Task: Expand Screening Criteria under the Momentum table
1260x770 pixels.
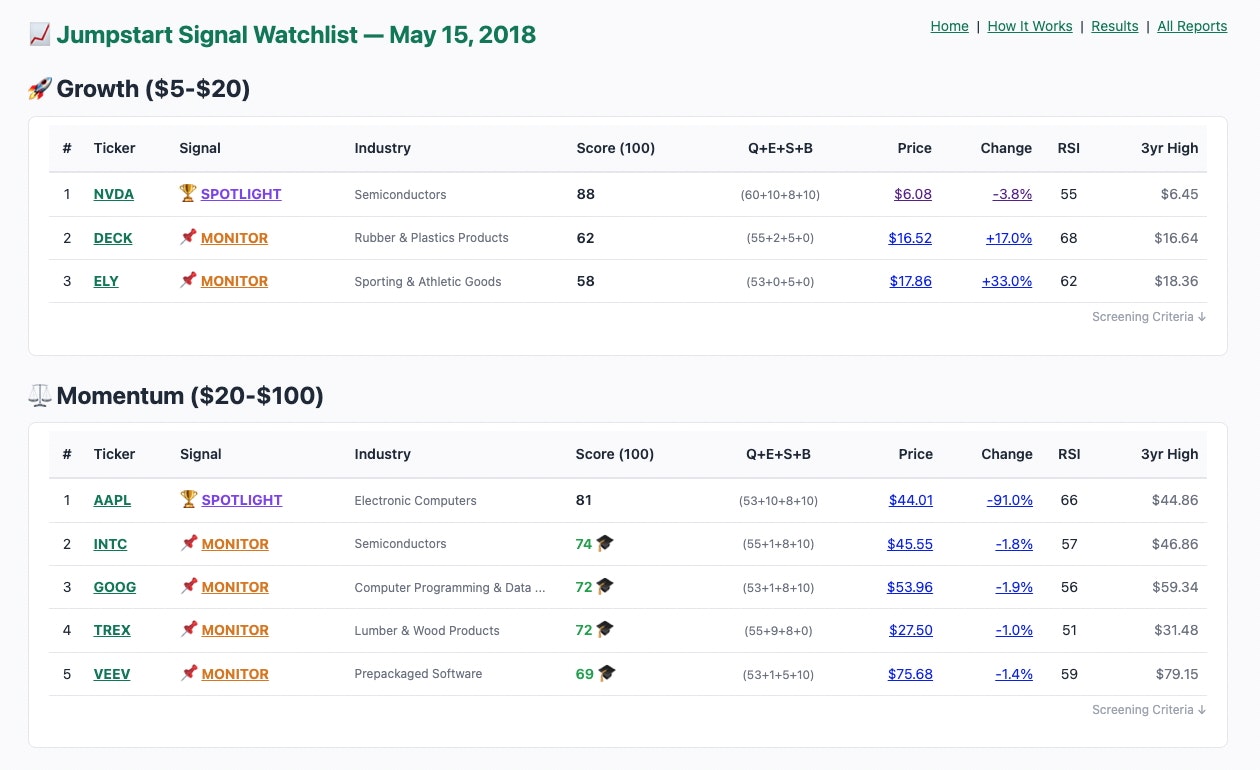Action: (x=1149, y=710)
